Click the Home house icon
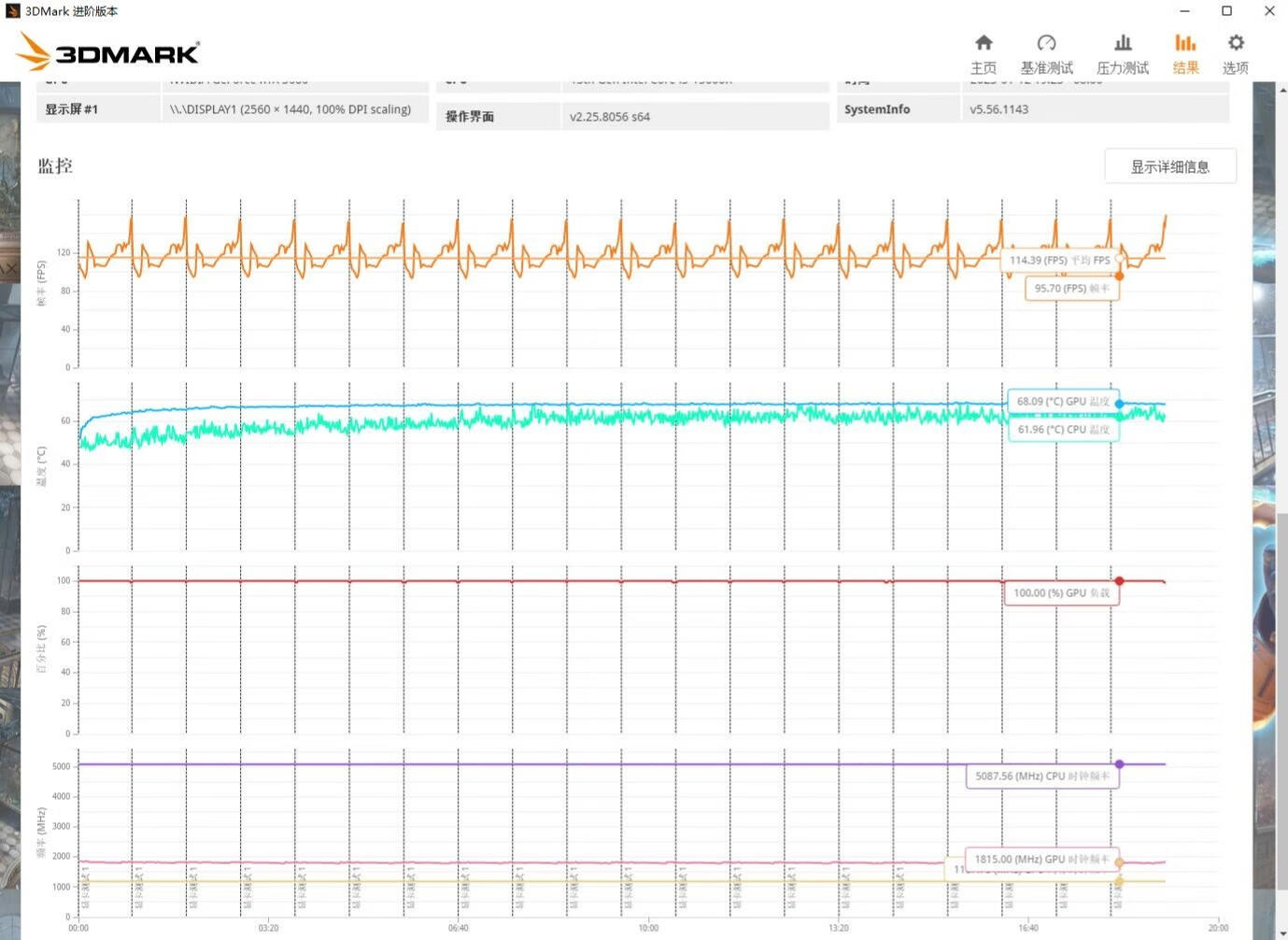 point(984,43)
